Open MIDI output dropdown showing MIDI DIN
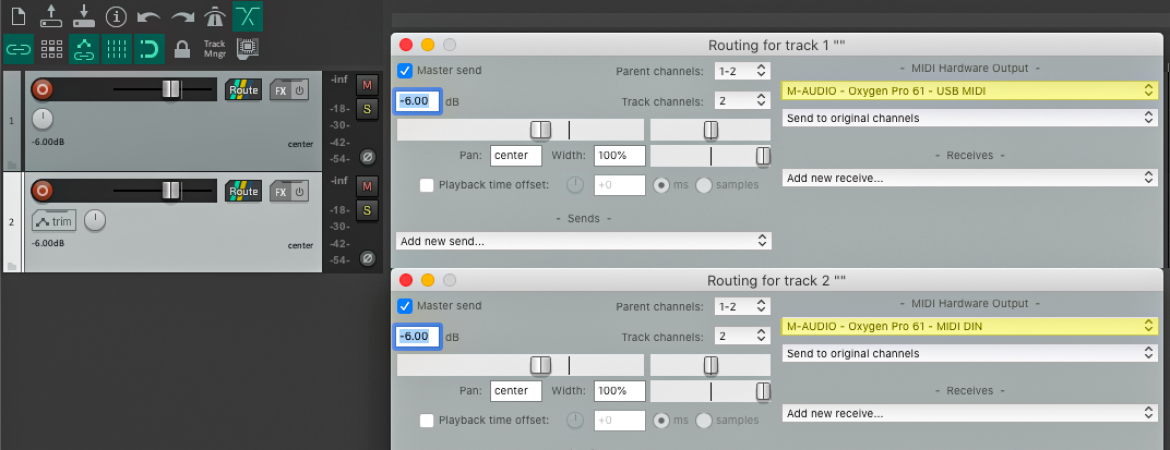 970,326
